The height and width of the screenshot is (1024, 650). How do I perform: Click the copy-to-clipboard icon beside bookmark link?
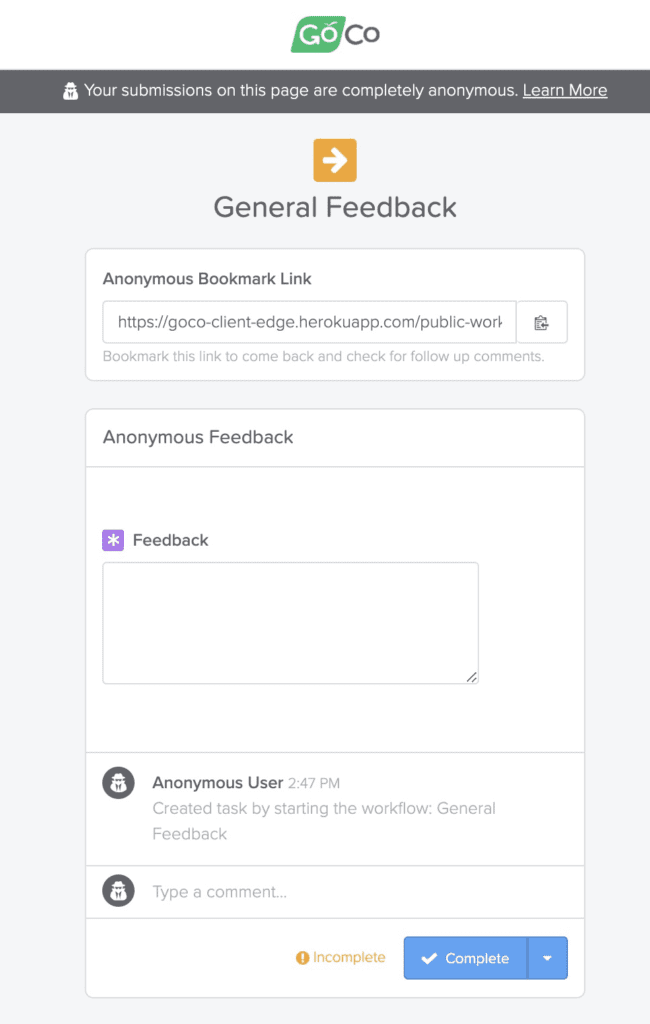(542, 322)
